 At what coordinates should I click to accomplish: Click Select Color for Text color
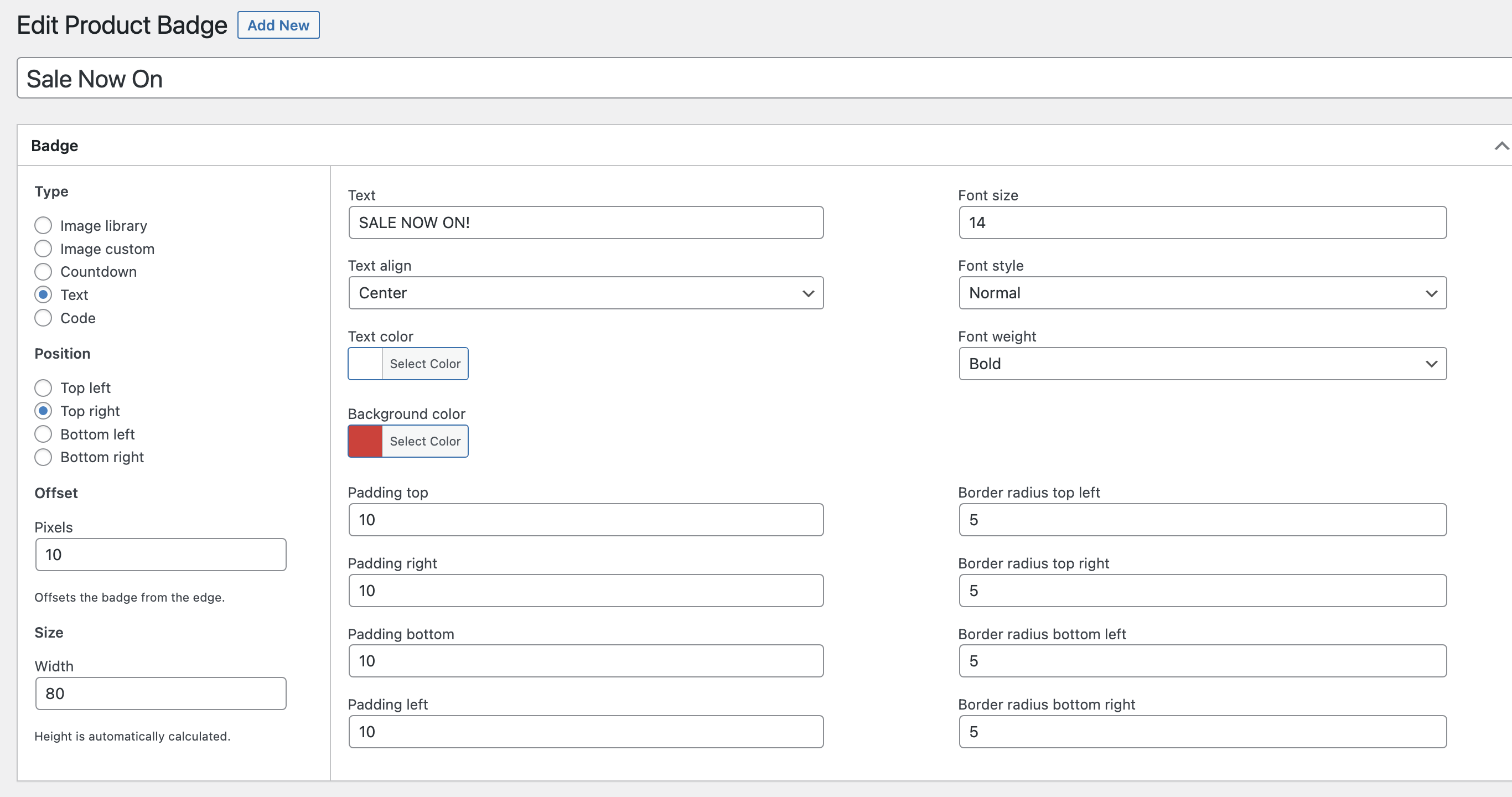[x=425, y=364]
